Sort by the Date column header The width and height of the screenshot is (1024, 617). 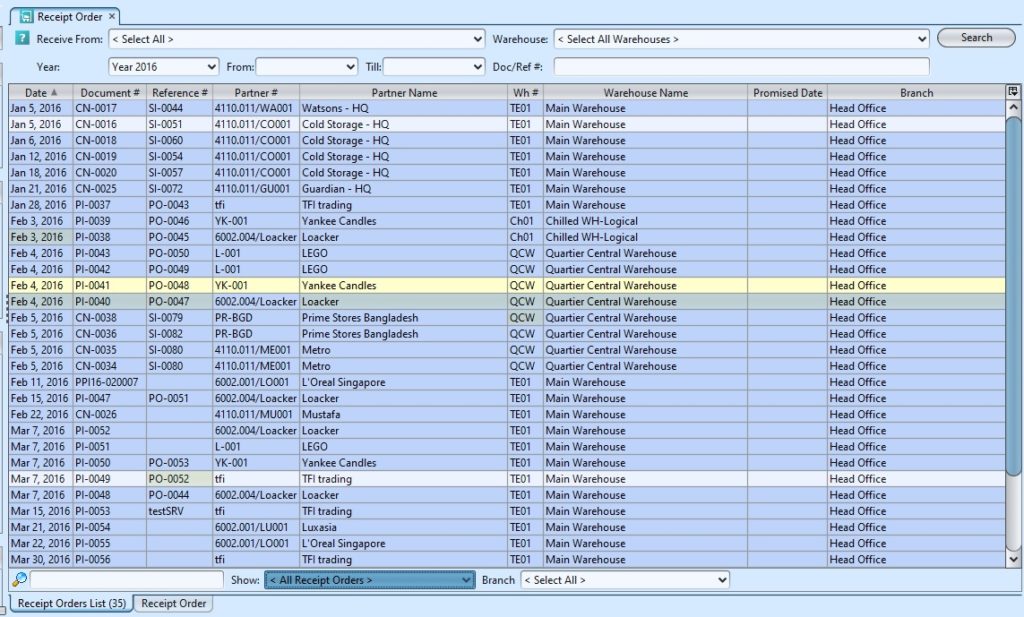tap(40, 93)
